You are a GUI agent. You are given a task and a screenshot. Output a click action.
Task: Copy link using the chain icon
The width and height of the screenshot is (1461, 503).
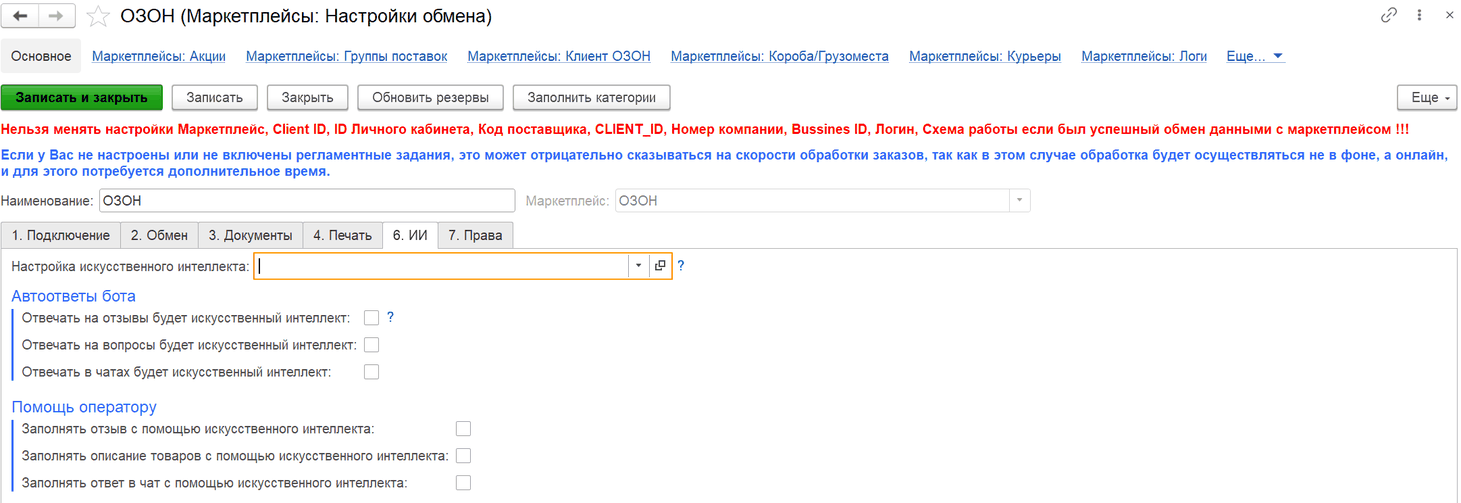point(1388,15)
